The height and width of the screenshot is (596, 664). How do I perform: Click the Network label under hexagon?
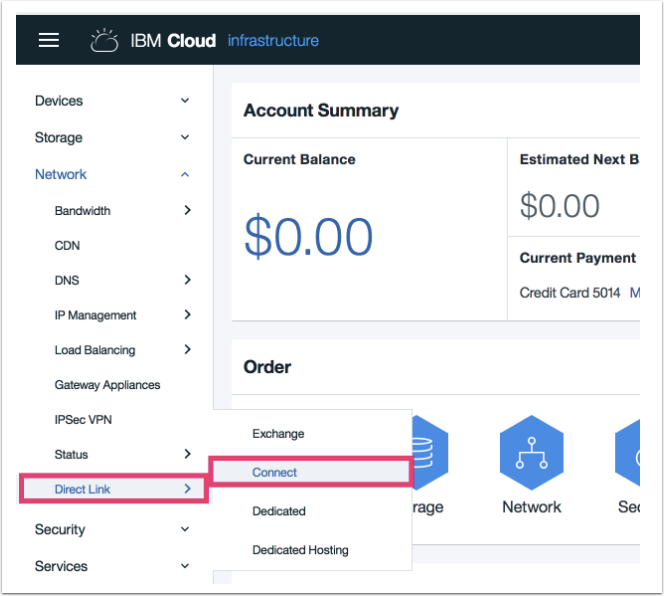pyautogui.click(x=531, y=507)
